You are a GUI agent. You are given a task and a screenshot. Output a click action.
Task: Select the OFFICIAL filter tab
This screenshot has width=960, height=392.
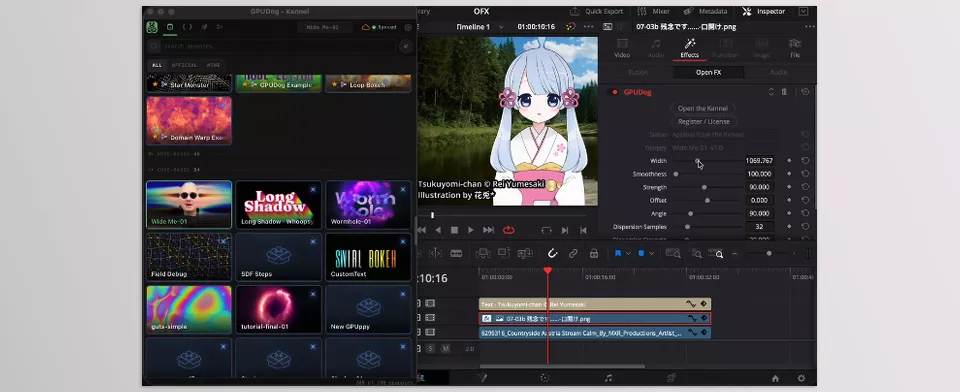click(184, 65)
